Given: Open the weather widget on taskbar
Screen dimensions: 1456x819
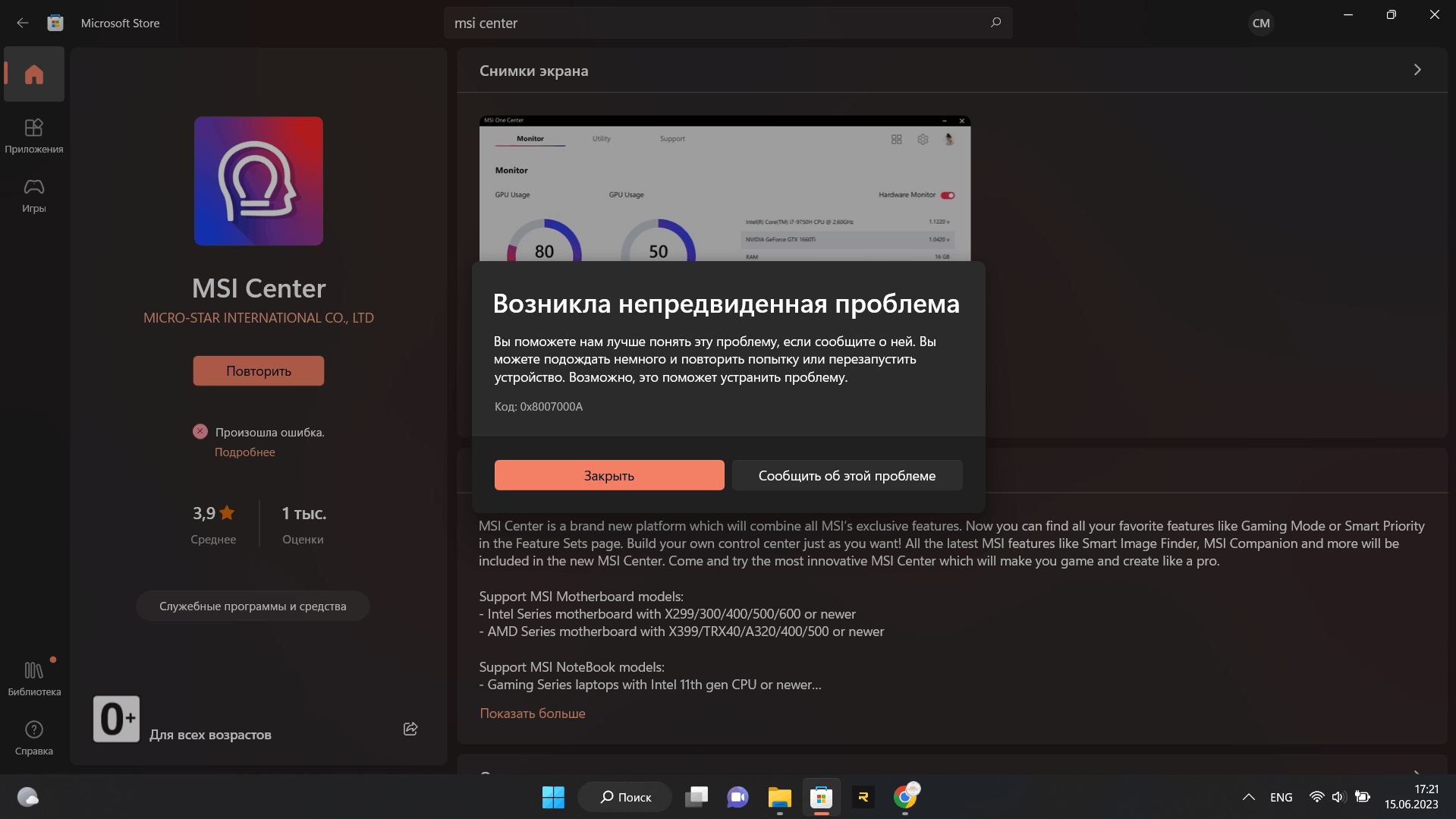Looking at the screenshot, I should pos(28,797).
